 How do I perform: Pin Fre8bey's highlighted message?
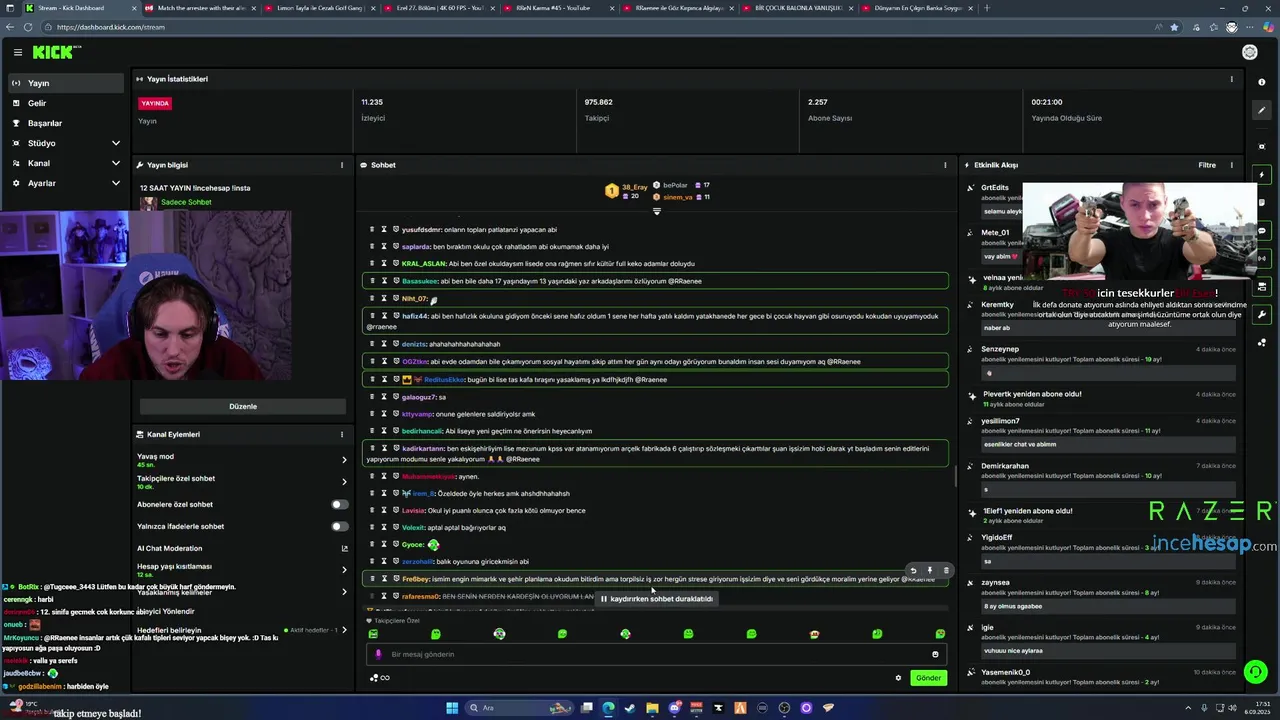coord(930,571)
